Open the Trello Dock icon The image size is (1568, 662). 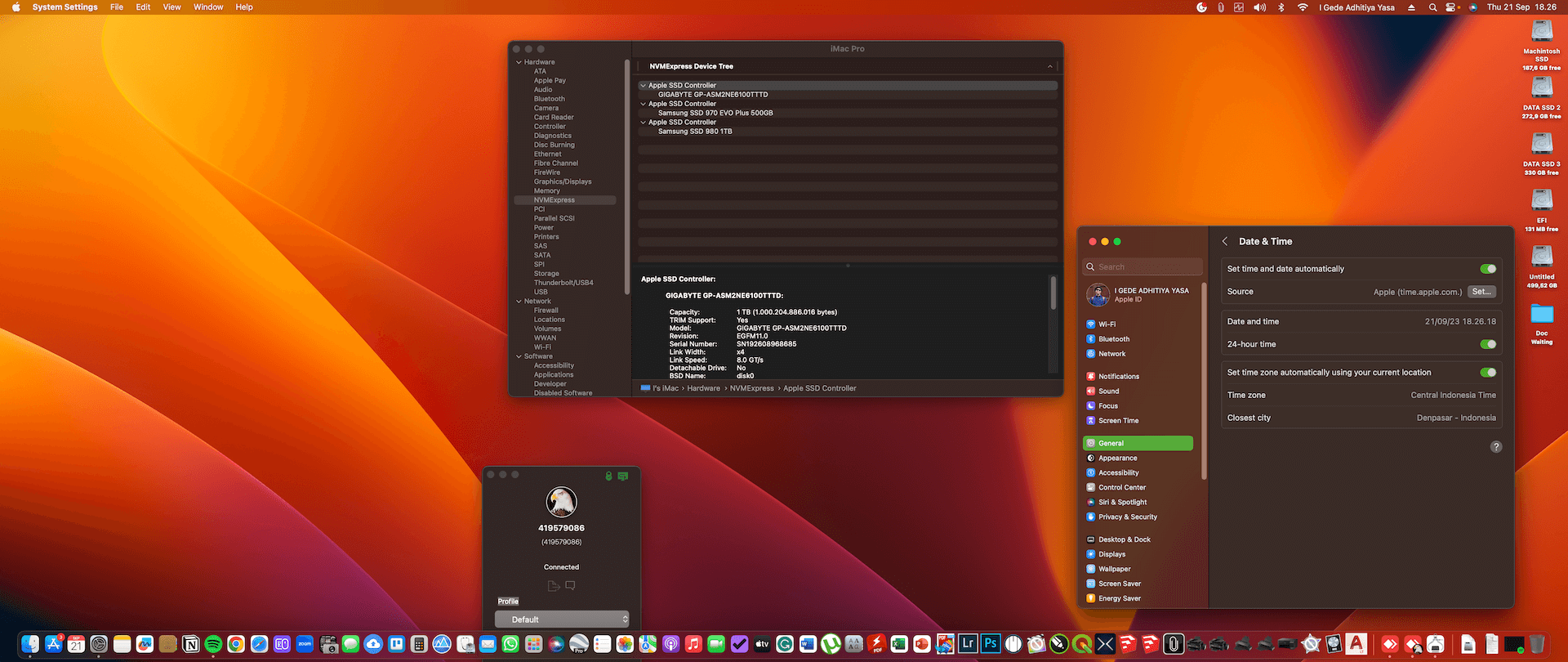396,644
